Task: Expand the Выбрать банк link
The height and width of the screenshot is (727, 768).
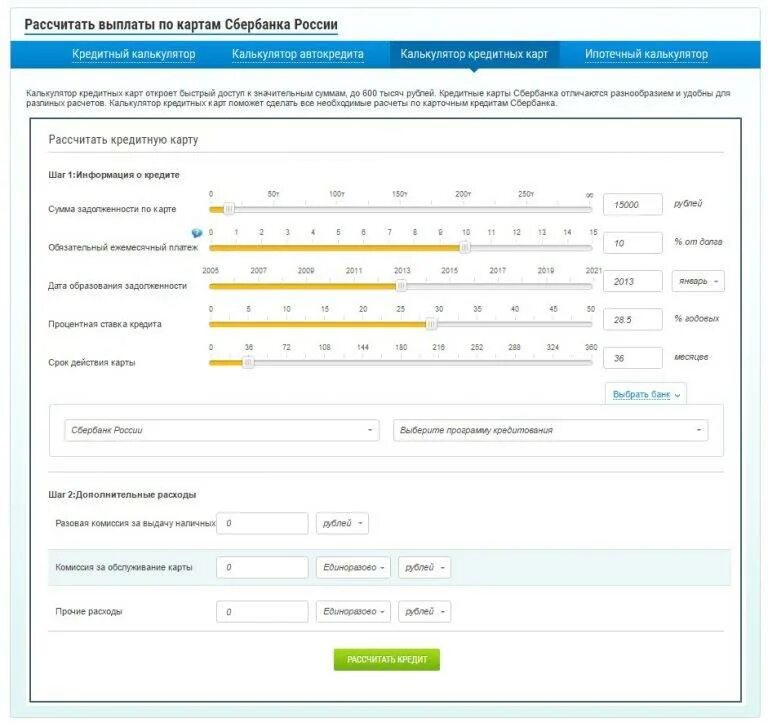Action: click(x=646, y=395)
